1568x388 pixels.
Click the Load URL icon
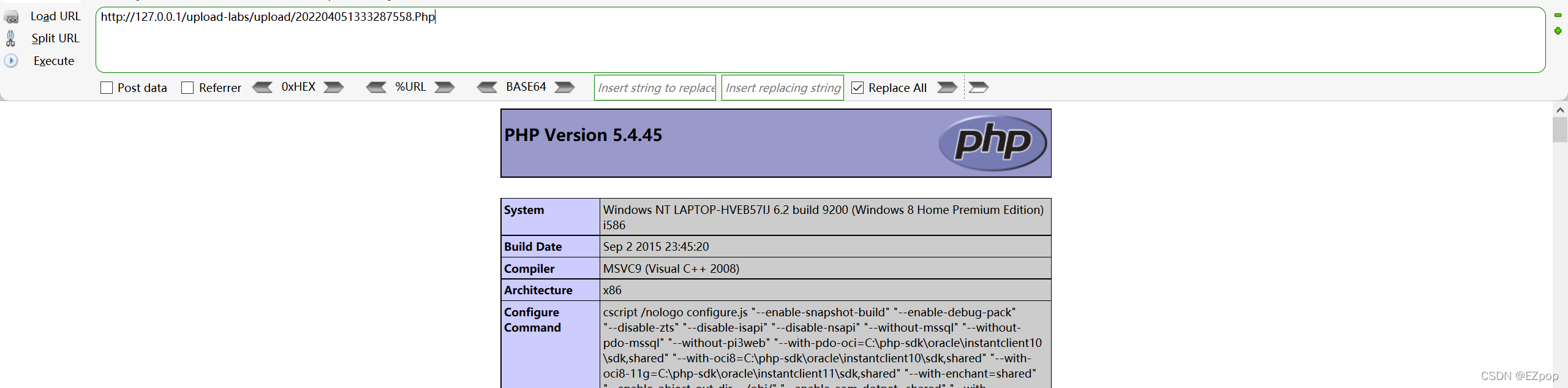[11, 17]
